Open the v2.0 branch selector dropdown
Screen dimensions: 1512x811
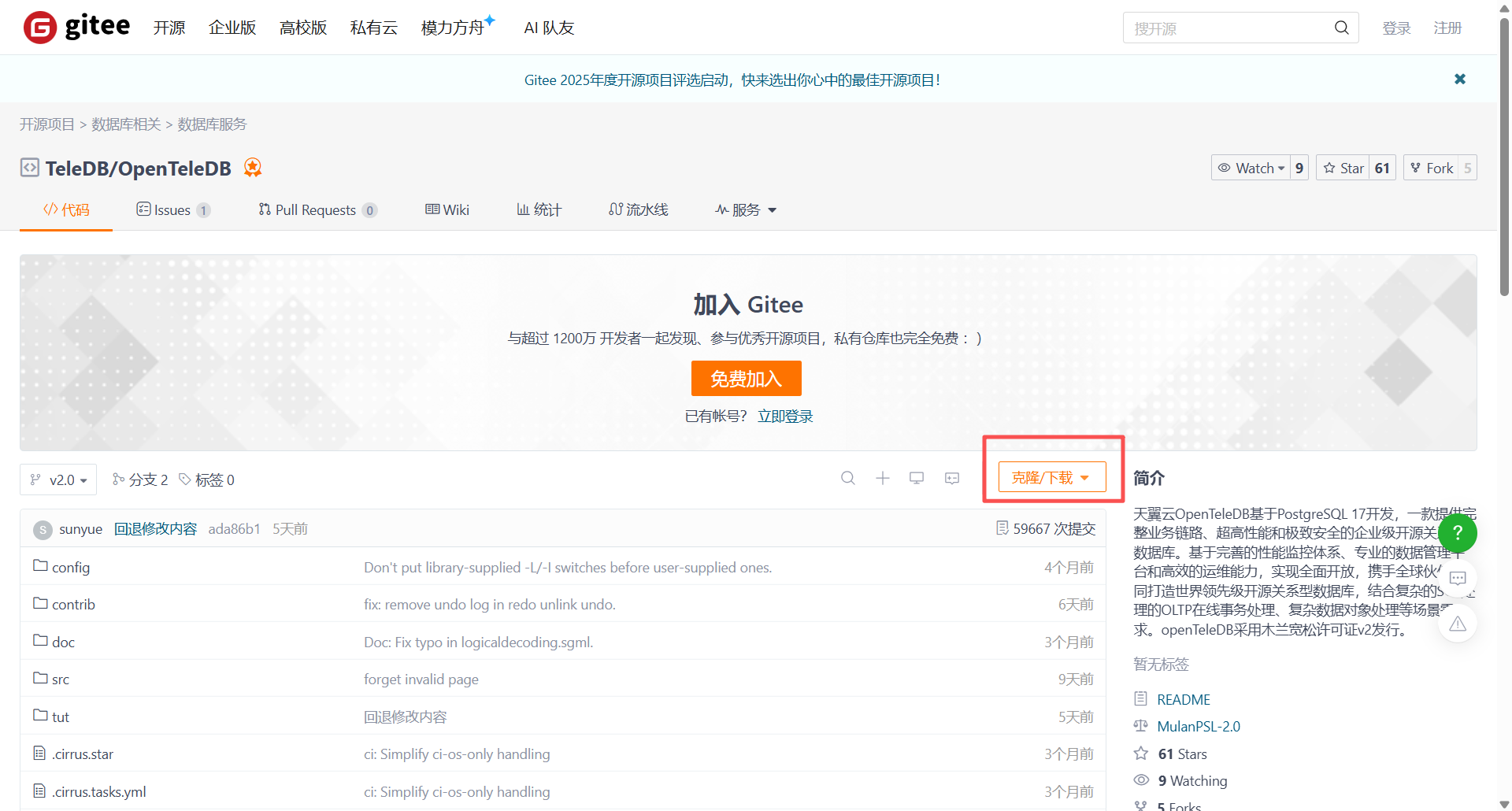(58, 480)
